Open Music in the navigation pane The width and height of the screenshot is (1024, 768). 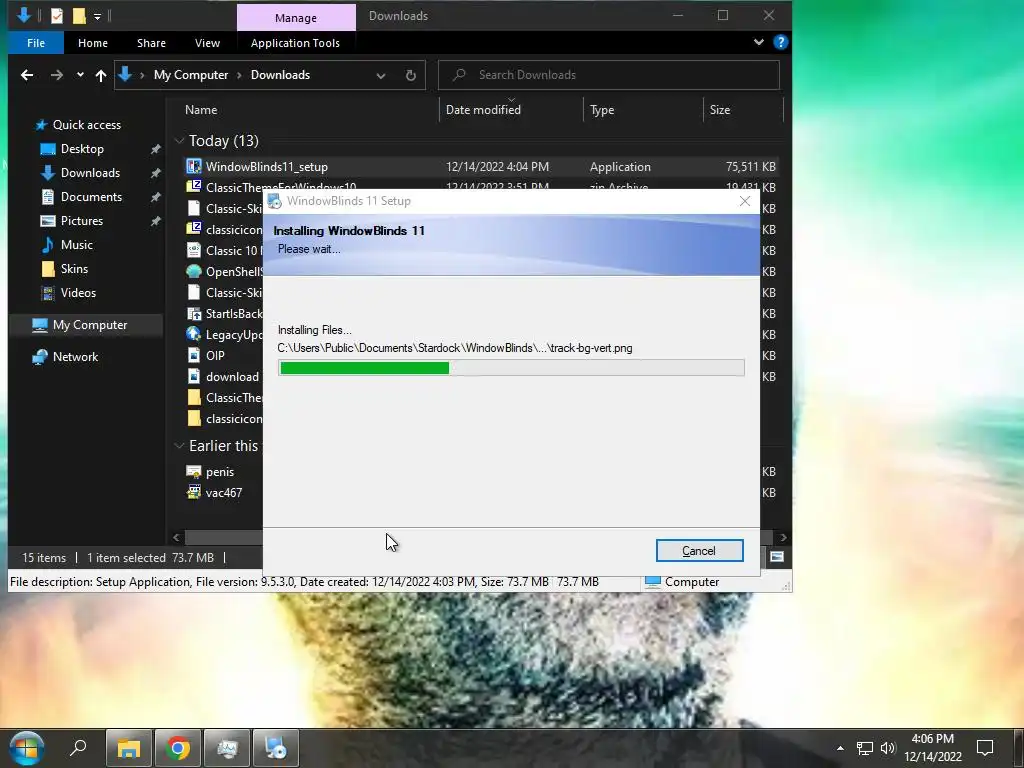(x=76, y=245)
